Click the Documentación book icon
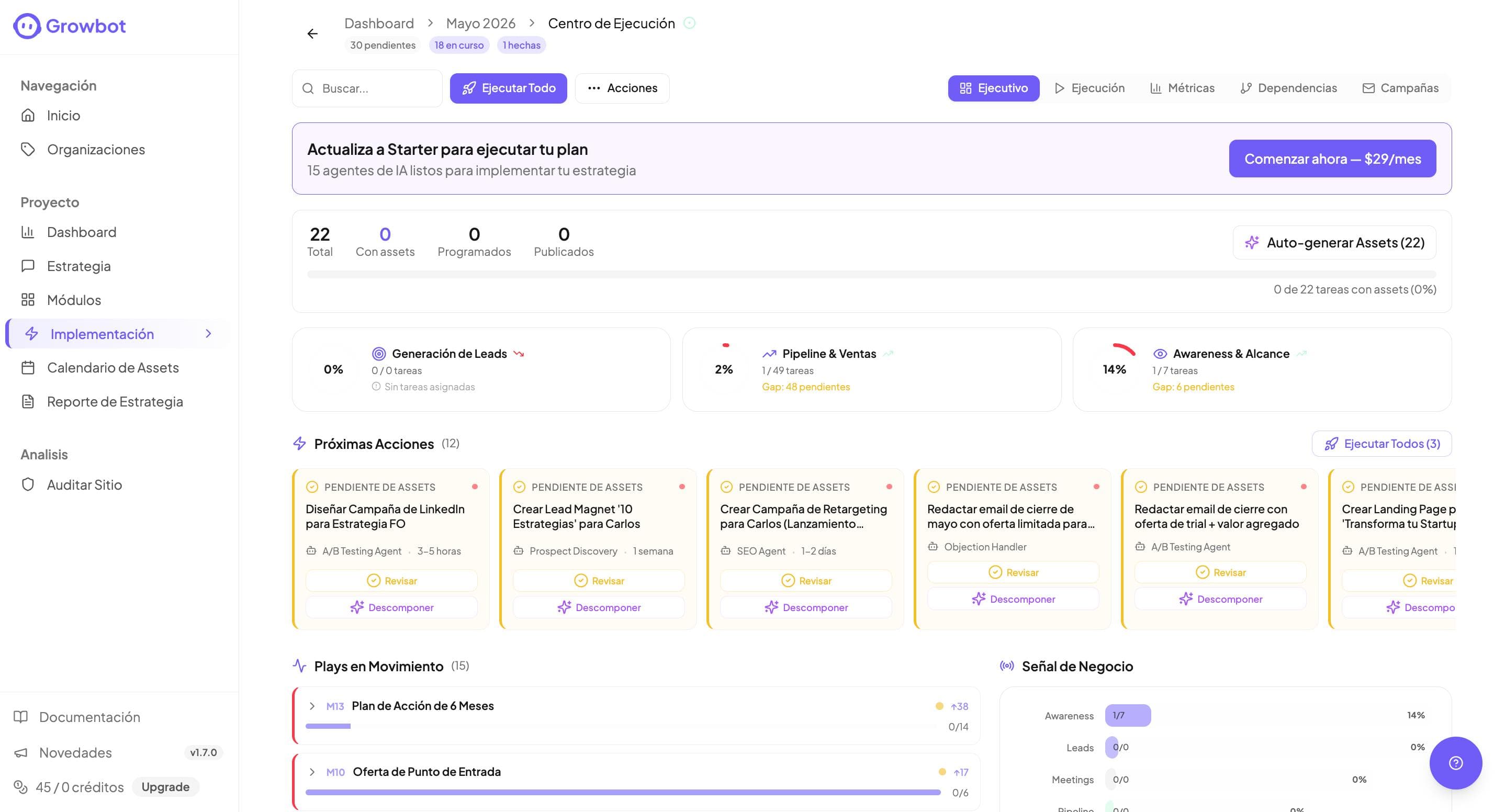1505x812 pixels. [21, 717]
